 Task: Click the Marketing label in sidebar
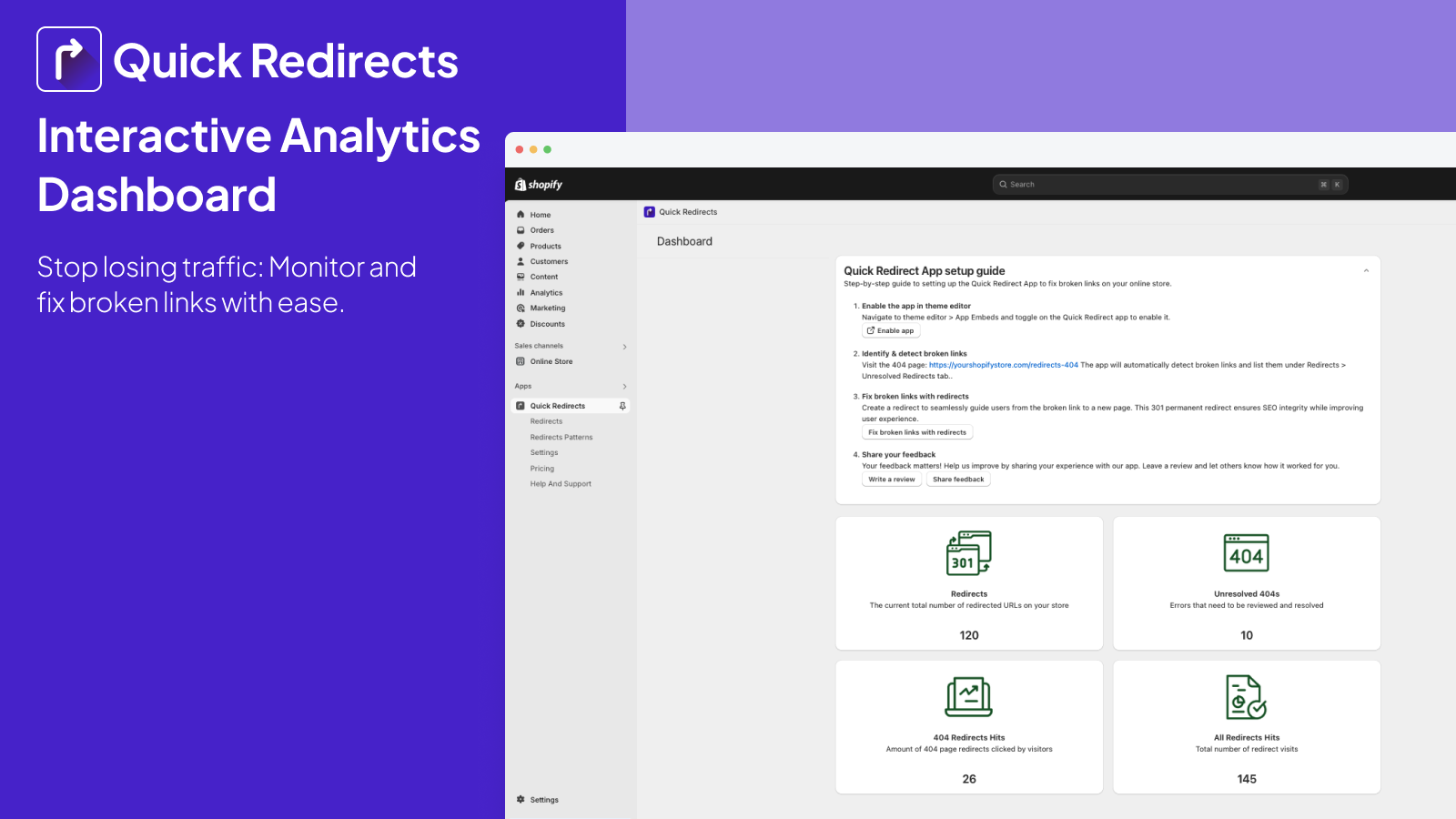548,308
